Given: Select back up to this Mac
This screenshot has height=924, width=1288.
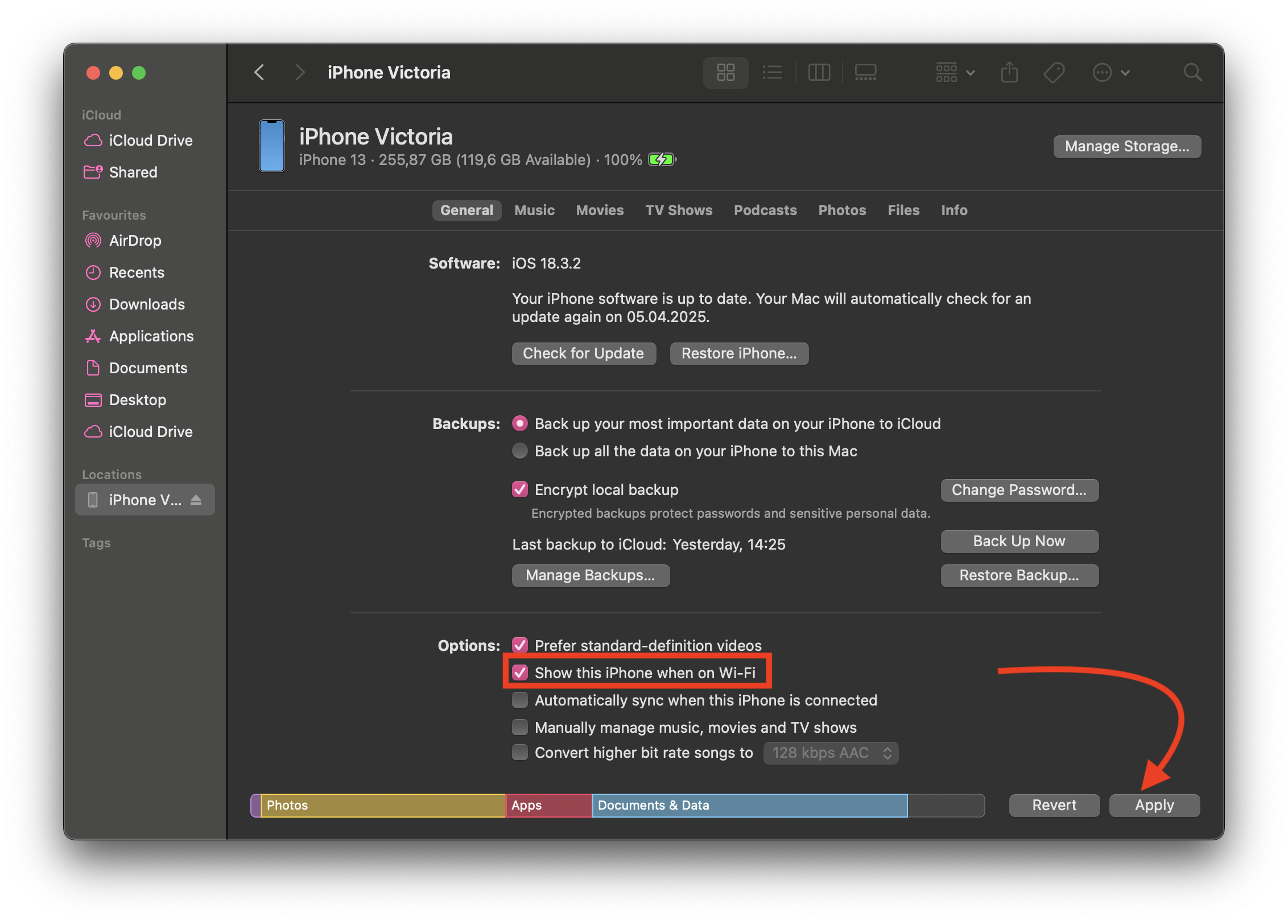Looking at the screenshot, I should click(519, 451).
